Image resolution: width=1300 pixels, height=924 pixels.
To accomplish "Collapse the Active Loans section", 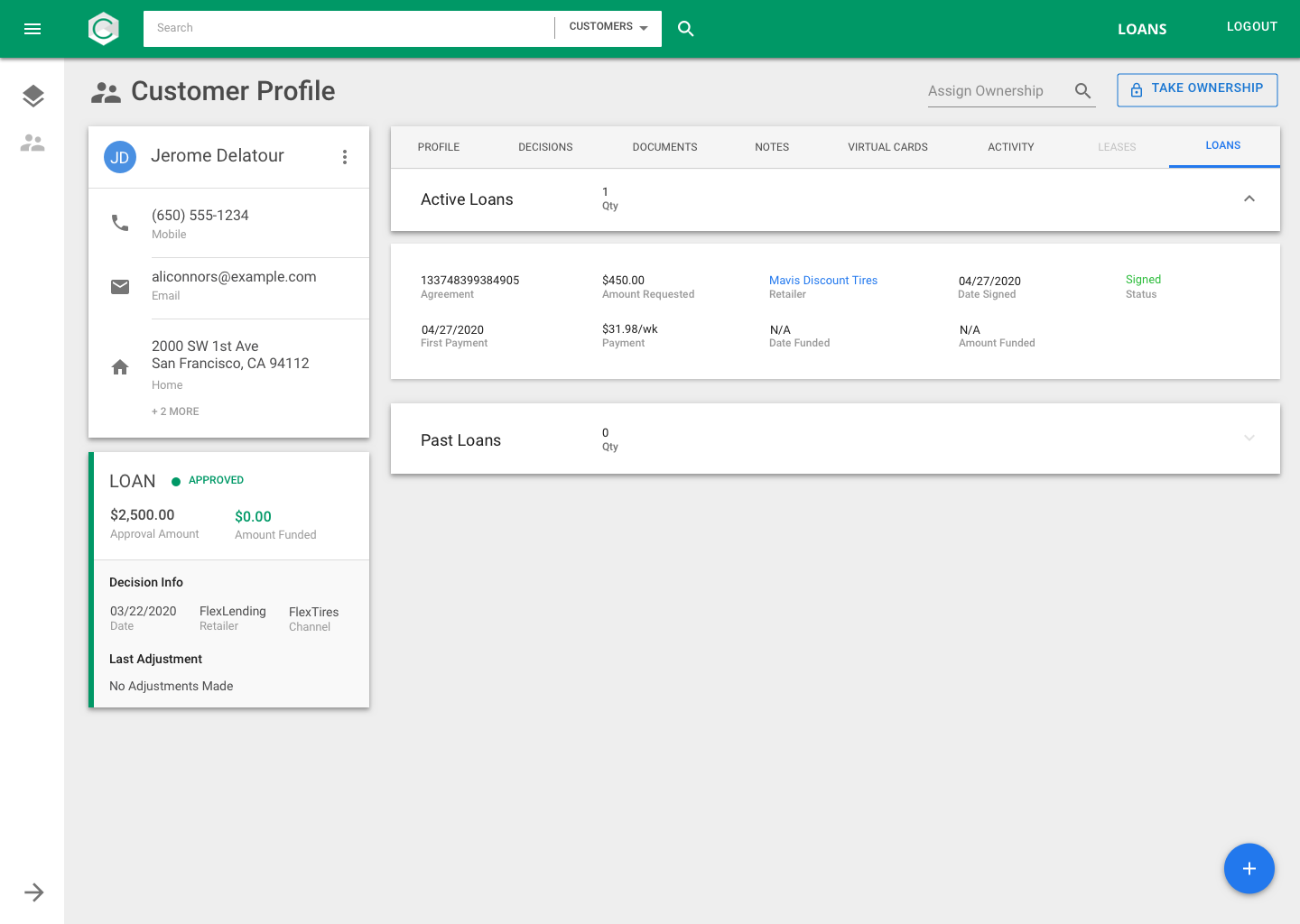I will (x=1249, y=199).
